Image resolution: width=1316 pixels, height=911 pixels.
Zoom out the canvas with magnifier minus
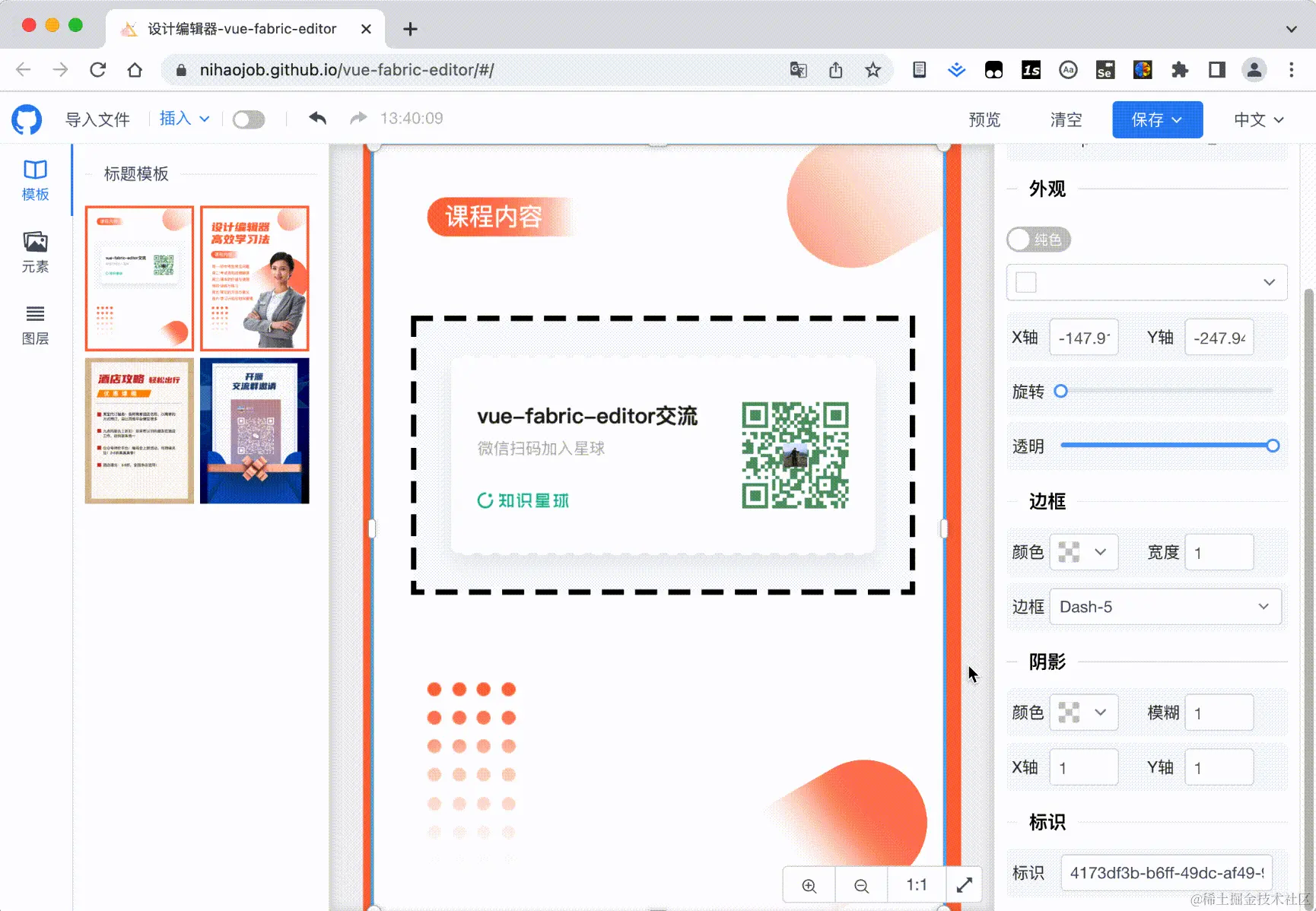(x=861, y=885)
